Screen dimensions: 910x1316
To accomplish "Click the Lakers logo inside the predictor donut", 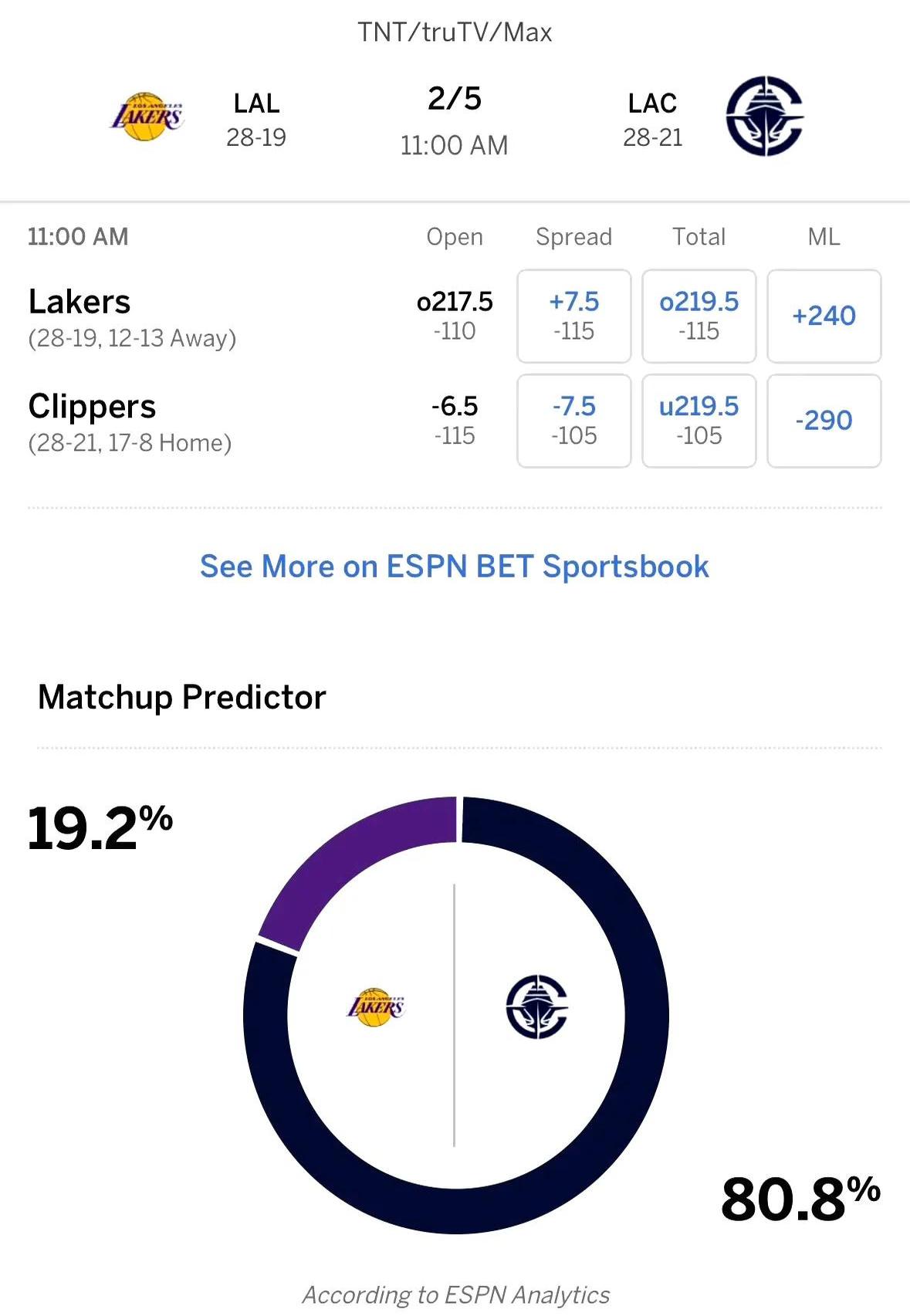I will point(376,1007).
